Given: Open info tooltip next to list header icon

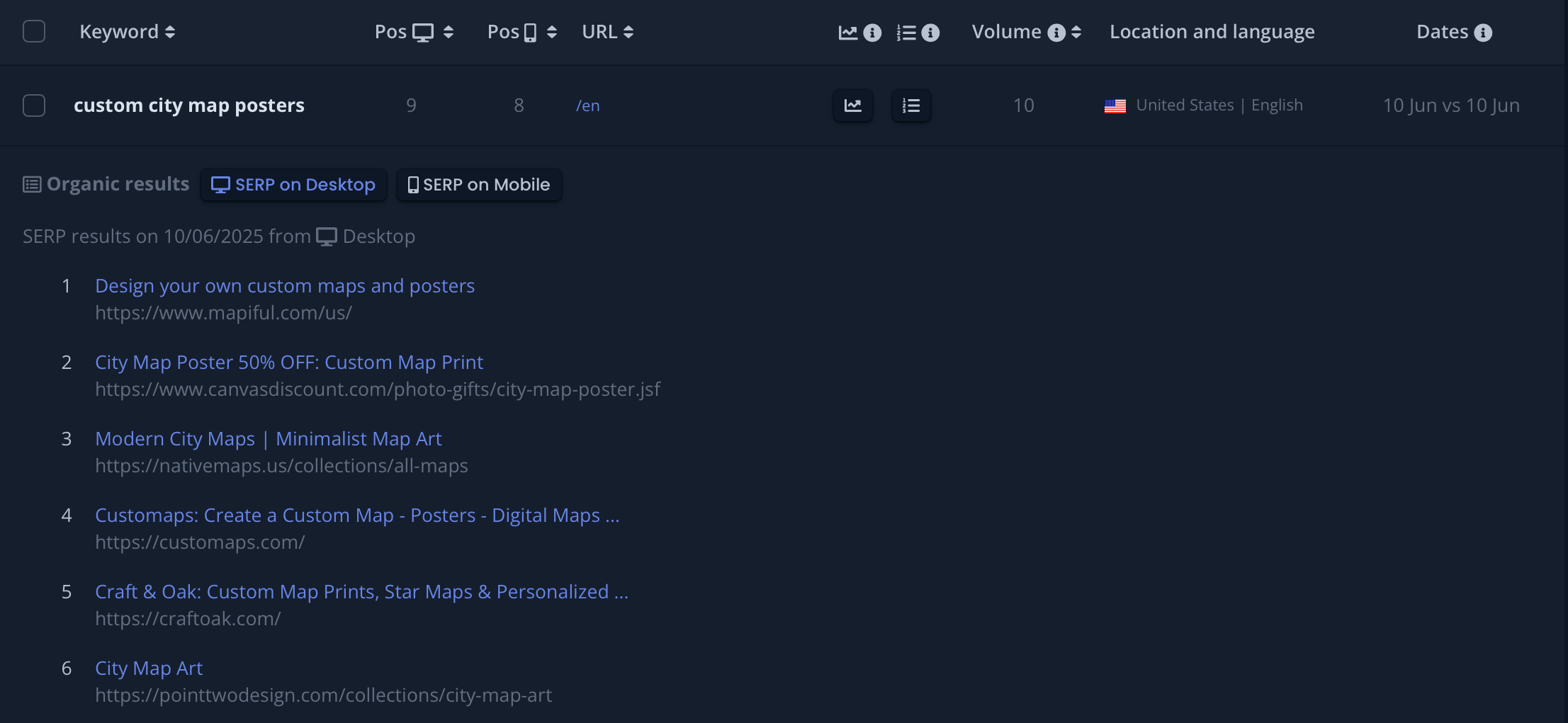Looking at the screenshot, I should pos(930,33).
